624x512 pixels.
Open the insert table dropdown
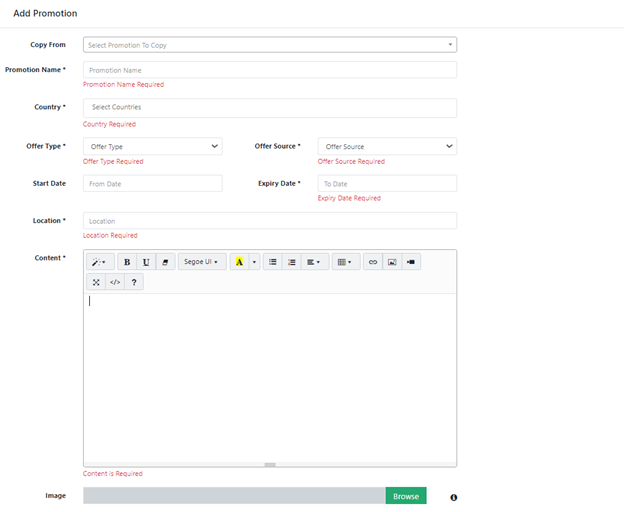[346, 262]
